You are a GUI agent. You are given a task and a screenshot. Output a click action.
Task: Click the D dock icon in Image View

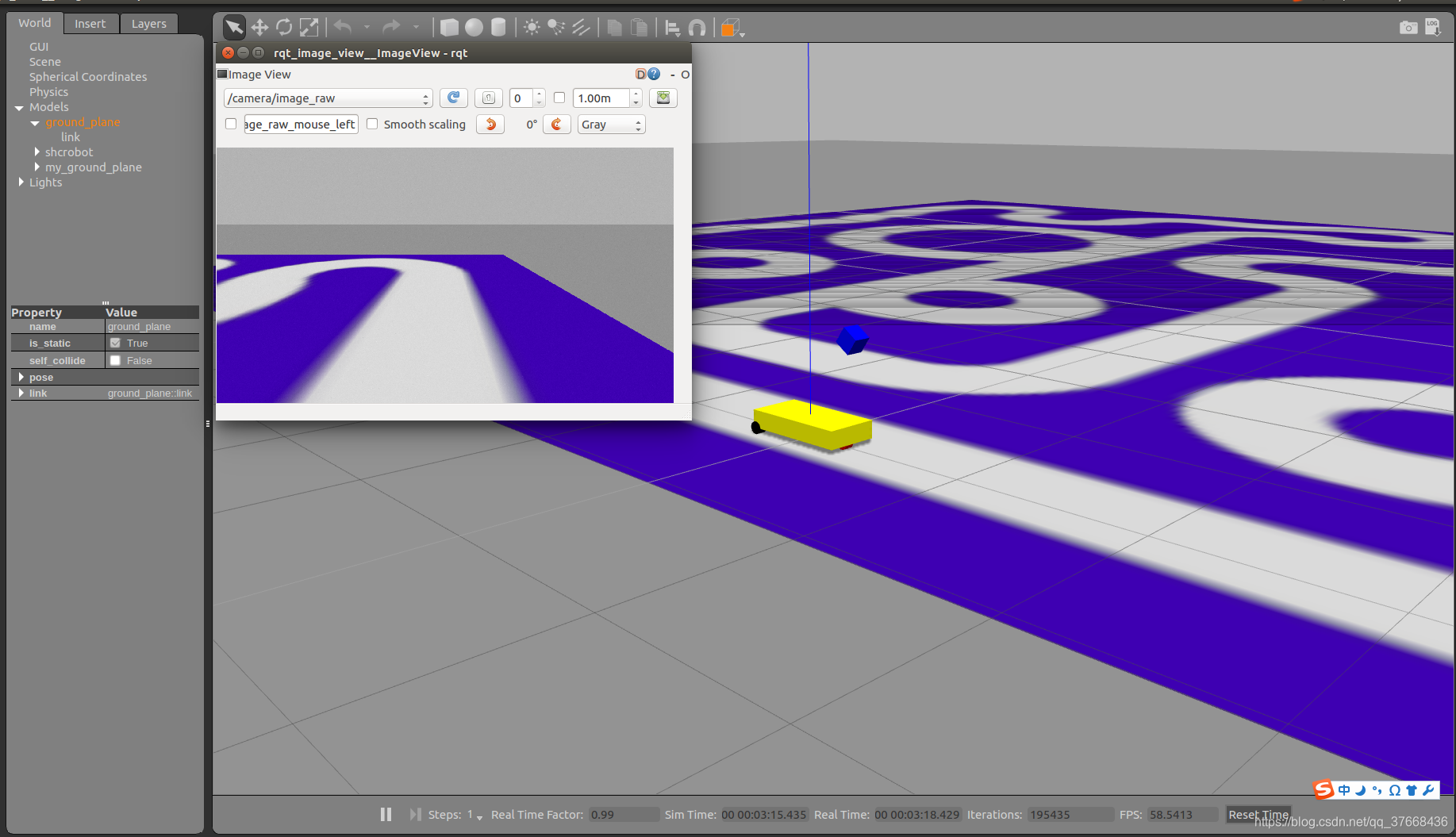coord(640,74)
